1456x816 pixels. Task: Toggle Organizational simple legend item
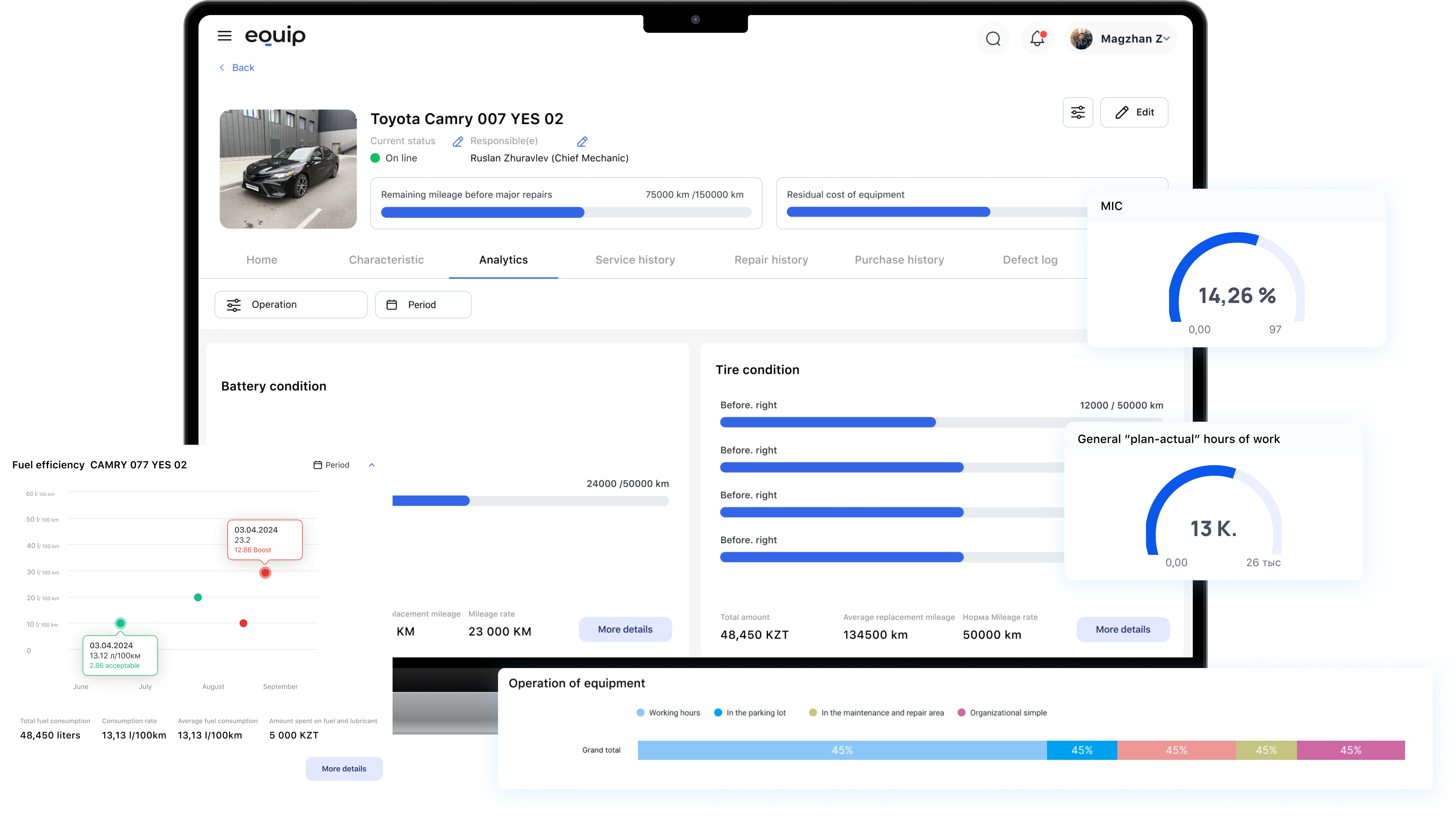(x=1002, y=713)
